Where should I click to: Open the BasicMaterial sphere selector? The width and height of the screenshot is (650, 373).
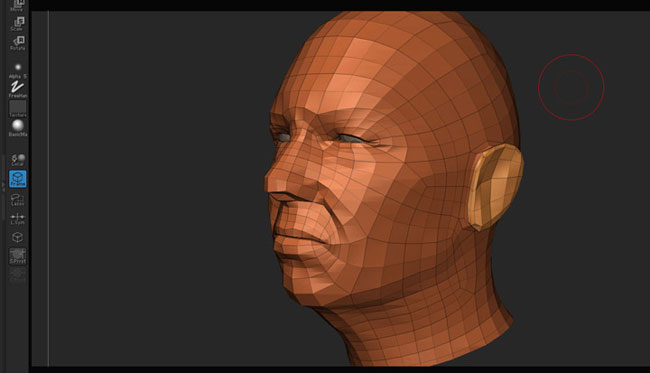coord(17,128)
